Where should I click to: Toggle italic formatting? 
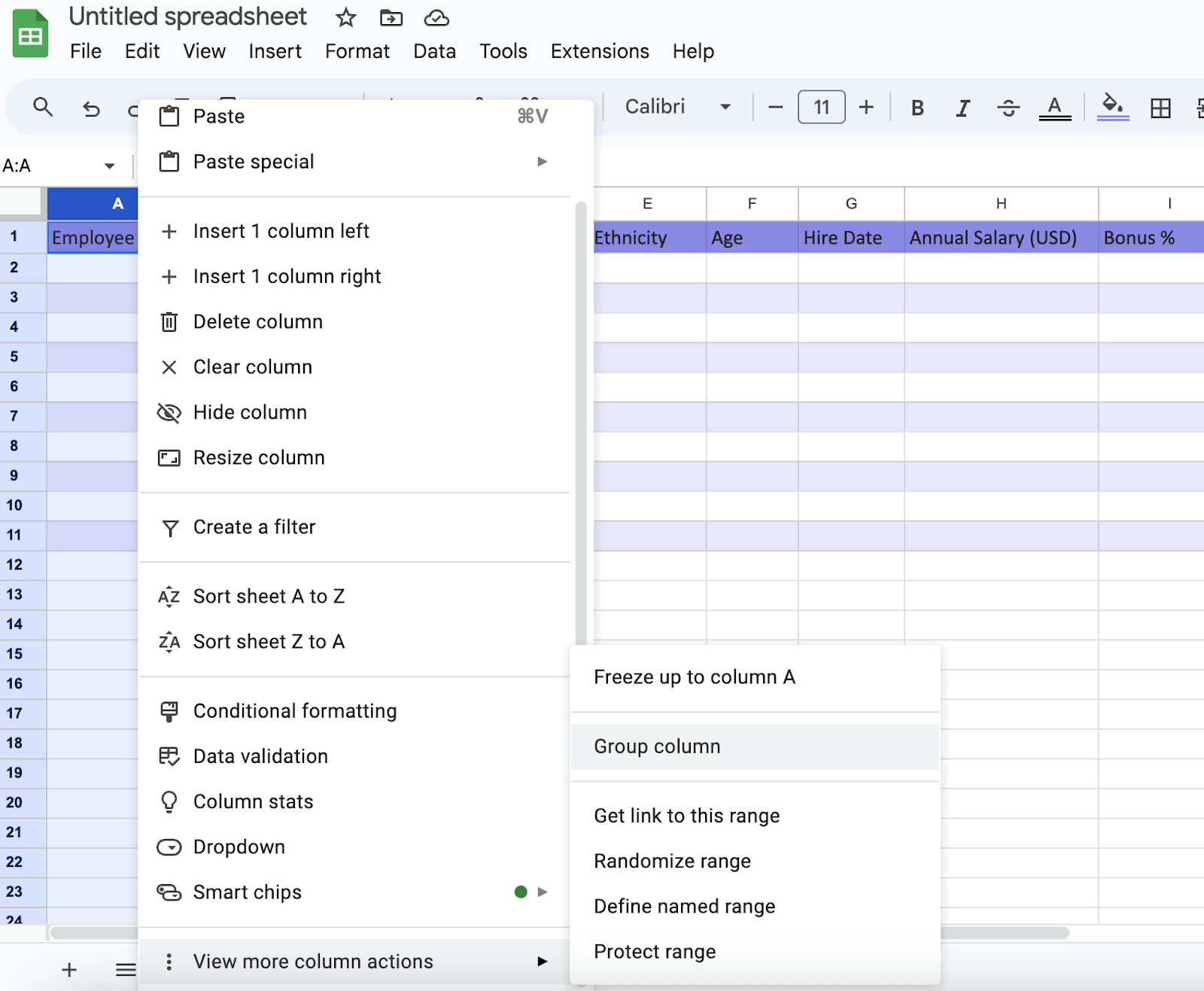[x=962, y=108]
